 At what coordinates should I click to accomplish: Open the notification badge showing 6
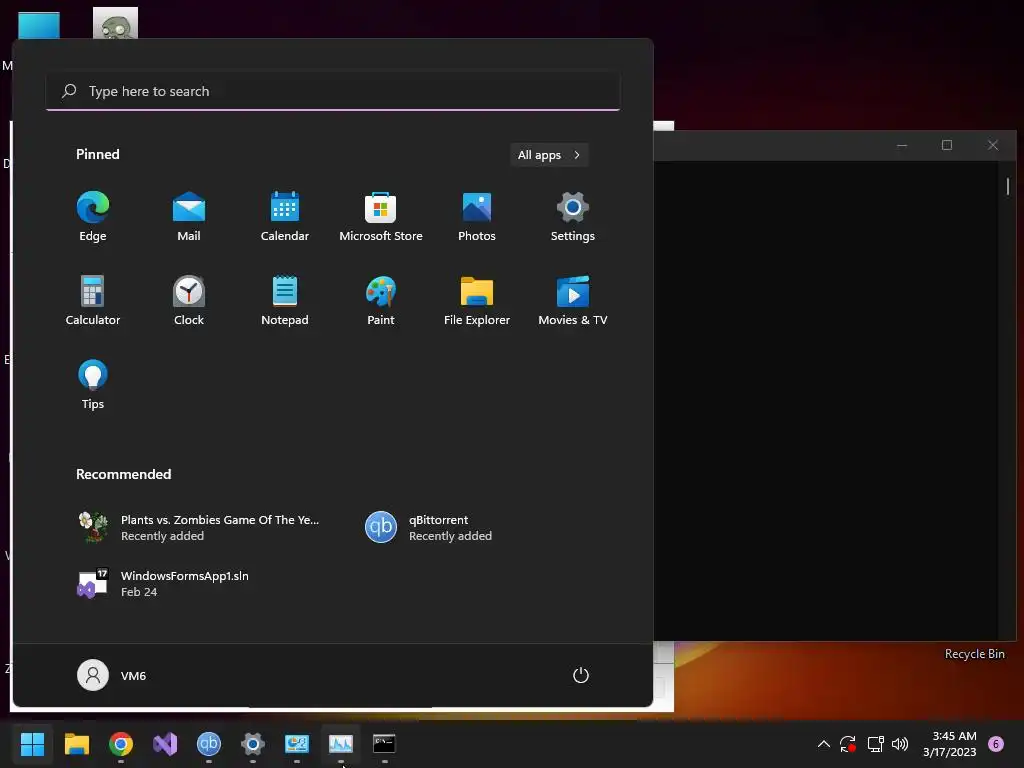996,744
